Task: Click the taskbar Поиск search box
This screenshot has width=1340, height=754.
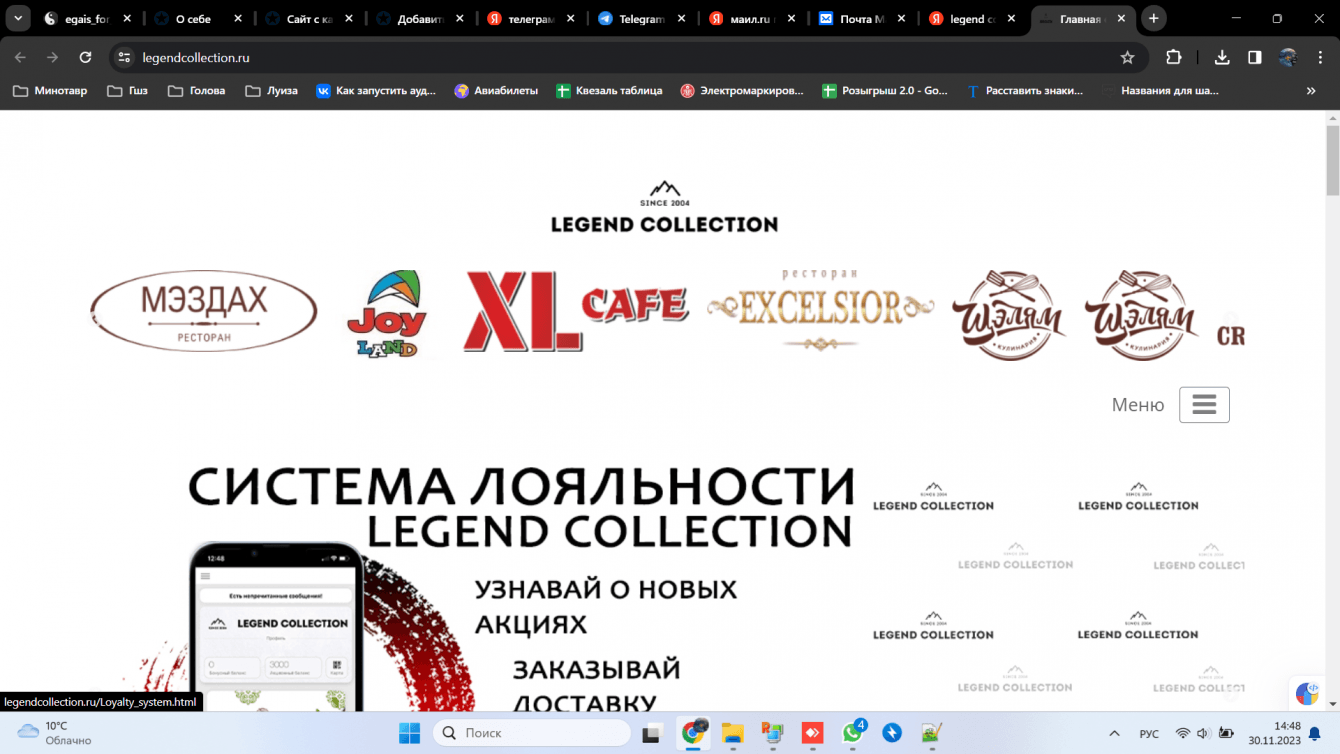Action: coord(532,733)
